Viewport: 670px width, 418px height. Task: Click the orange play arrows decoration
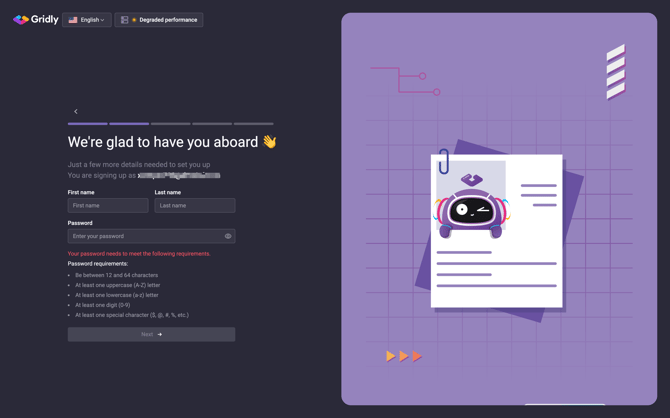[x=403, y=356]
